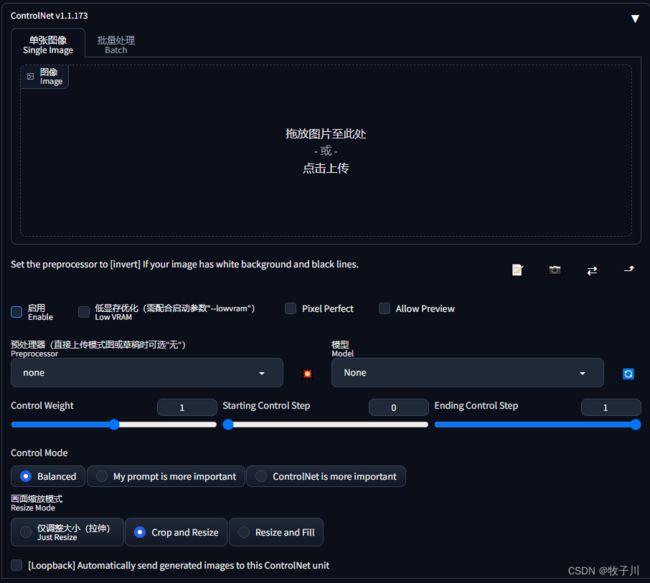This screenshot has width=650, height=583.
Task: Click the run preprocessor explosion icon
Action: tap(307, 374)
